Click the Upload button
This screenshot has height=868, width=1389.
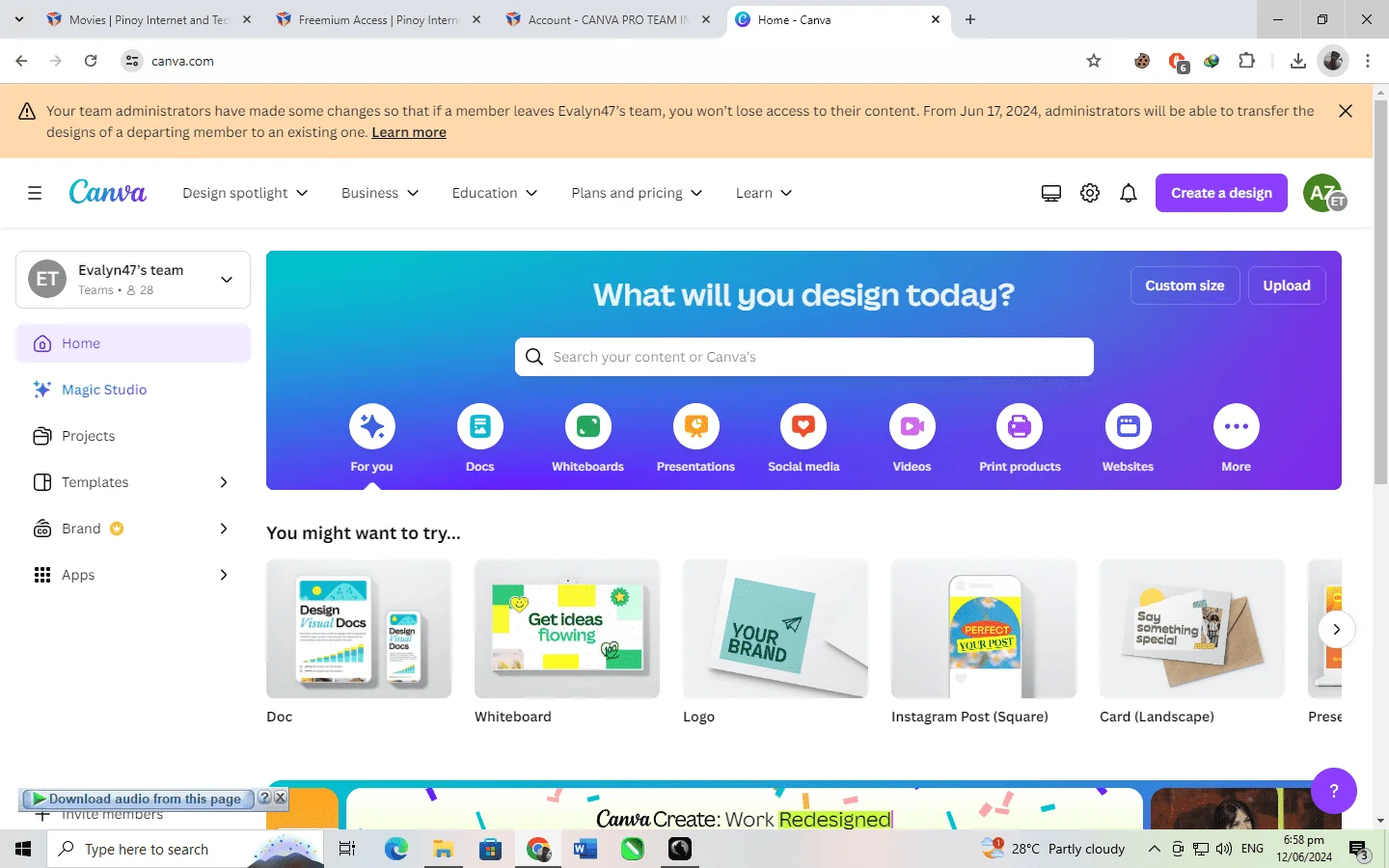click(1287, 285)
